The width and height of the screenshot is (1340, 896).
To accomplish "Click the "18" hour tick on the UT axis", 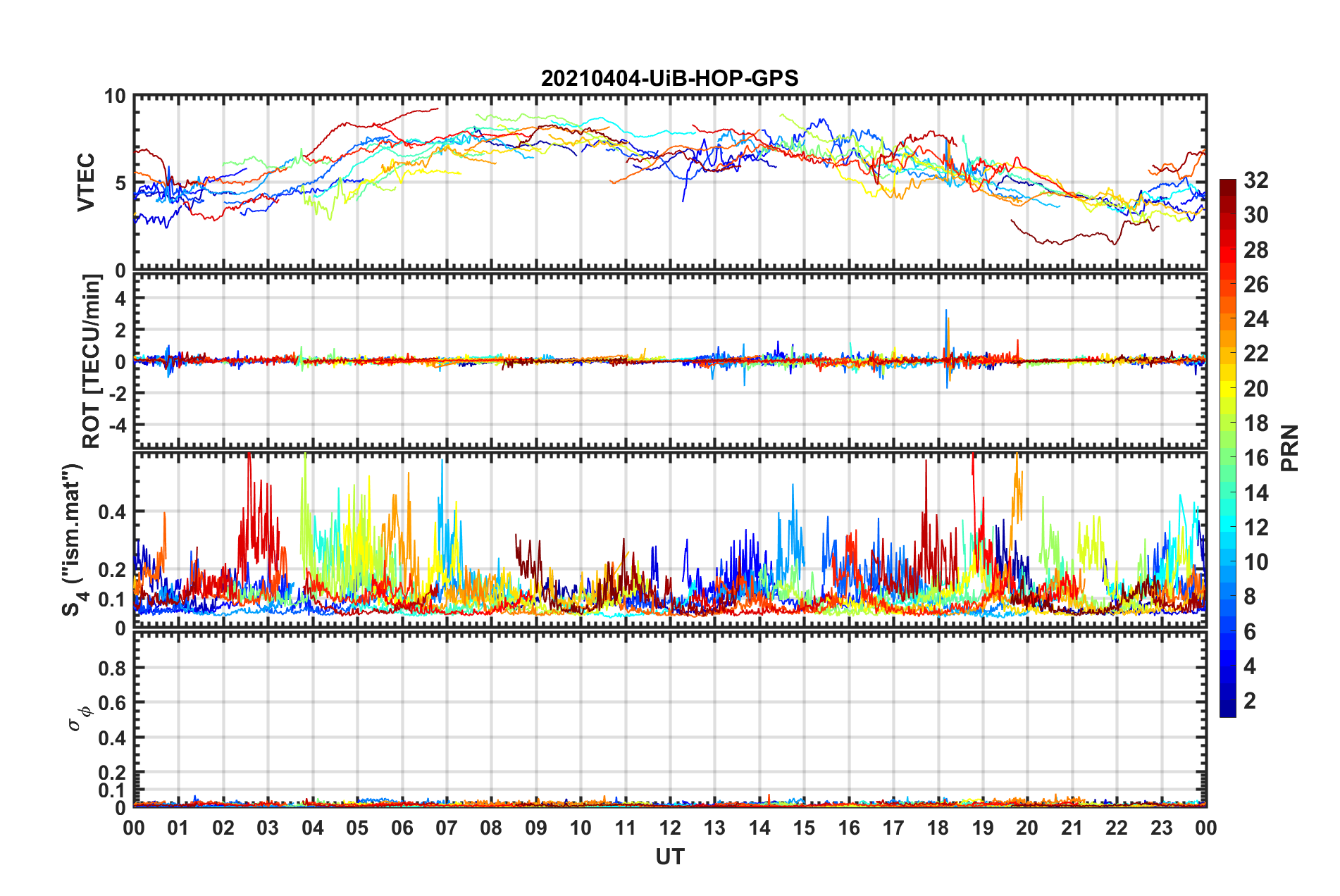I will tap(938, 828).
